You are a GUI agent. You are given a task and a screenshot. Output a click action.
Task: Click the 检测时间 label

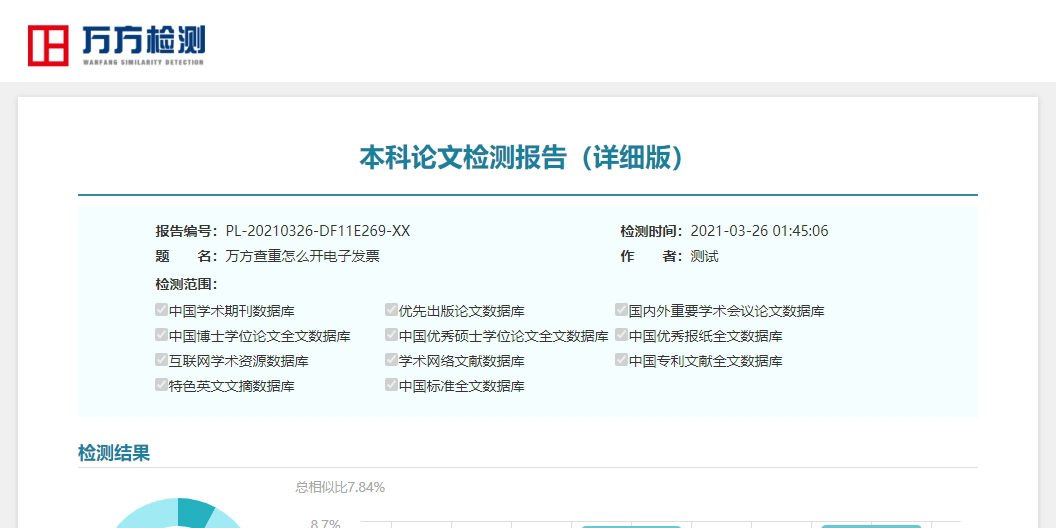click(x=651, y=231)
